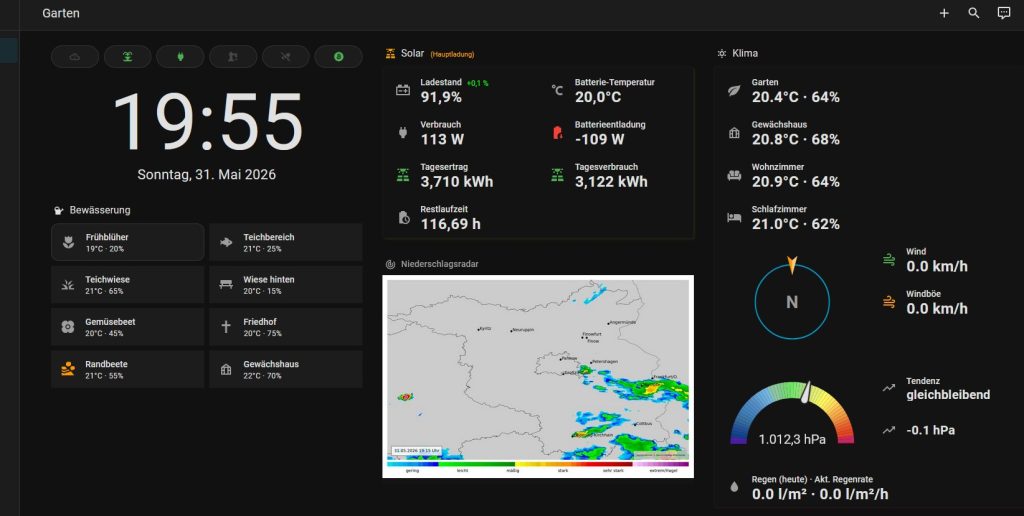Image resolution: width=1024 pixels, height=516 pixels.
Task: Click the plus icon in the top bar
Action: (944, 13)
